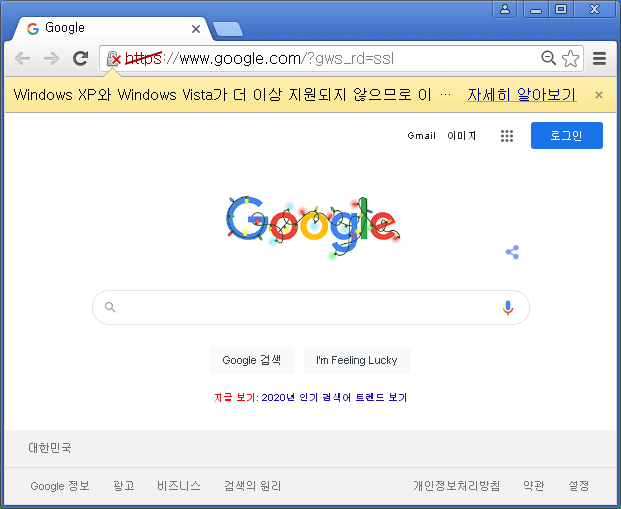Image resolution: width=621 pixels, height=509 pixels.
Task: Open the Gmail link
Action: 421,136
